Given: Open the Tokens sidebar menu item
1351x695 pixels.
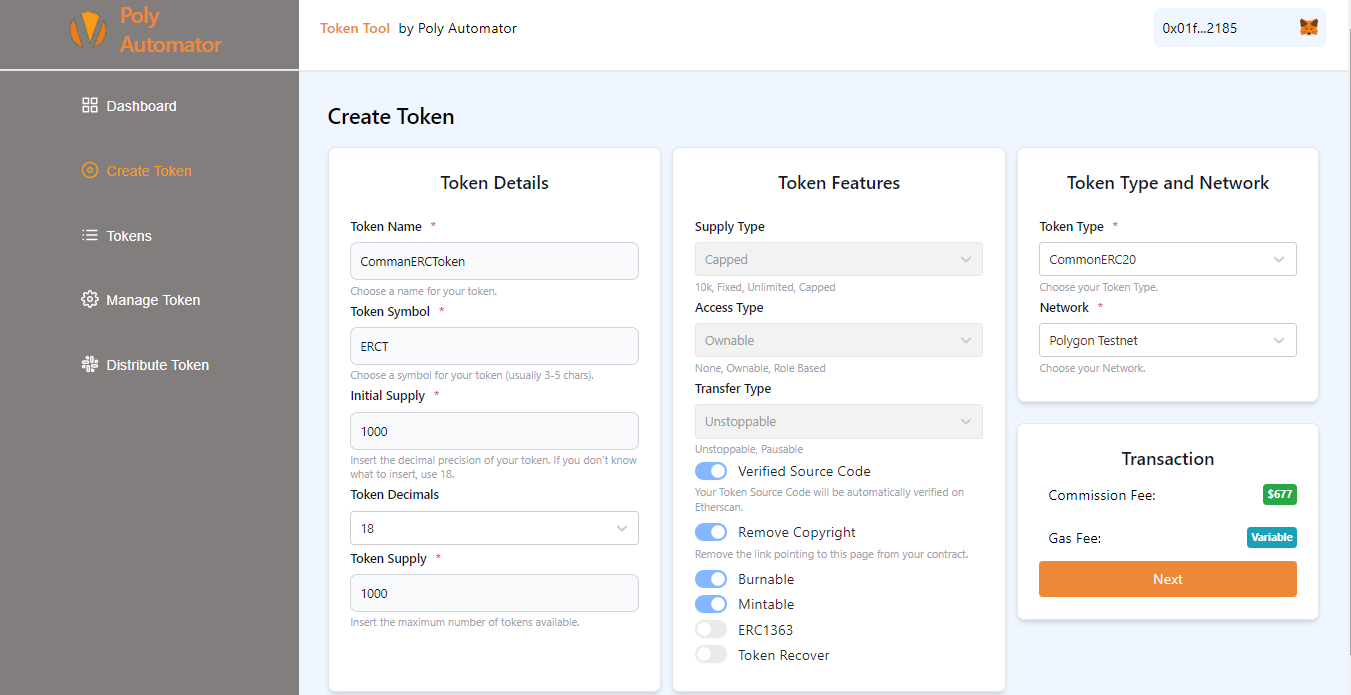Looking at the screenshot, I should click(129, 236).
